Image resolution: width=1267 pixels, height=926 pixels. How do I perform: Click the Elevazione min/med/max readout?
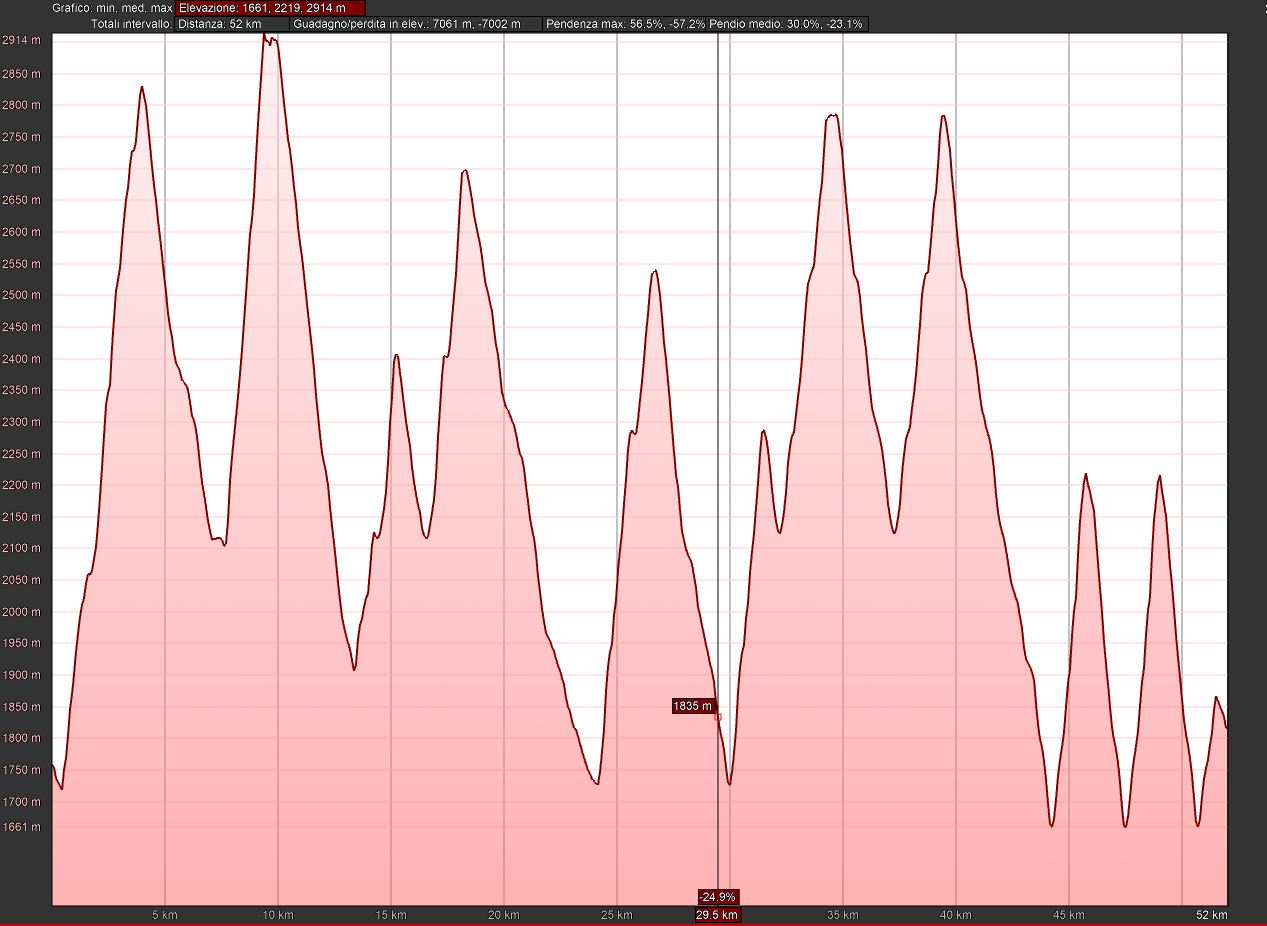270,8
